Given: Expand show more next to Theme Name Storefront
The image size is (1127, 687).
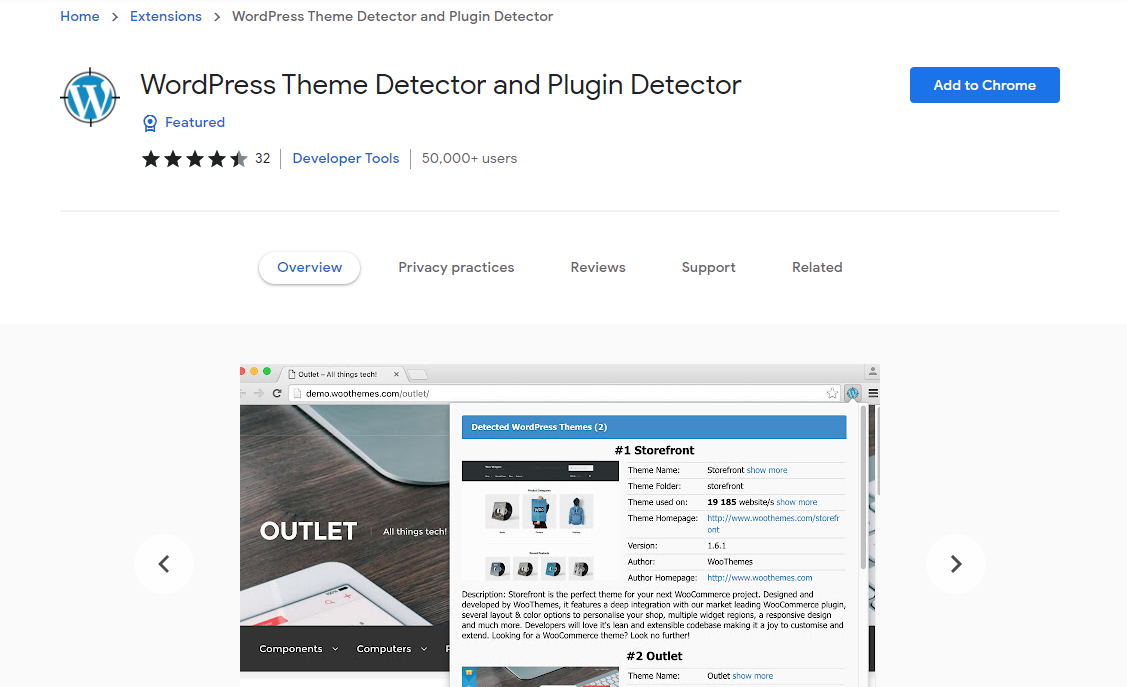Looking at the screenshot, I should pos(767,469).
